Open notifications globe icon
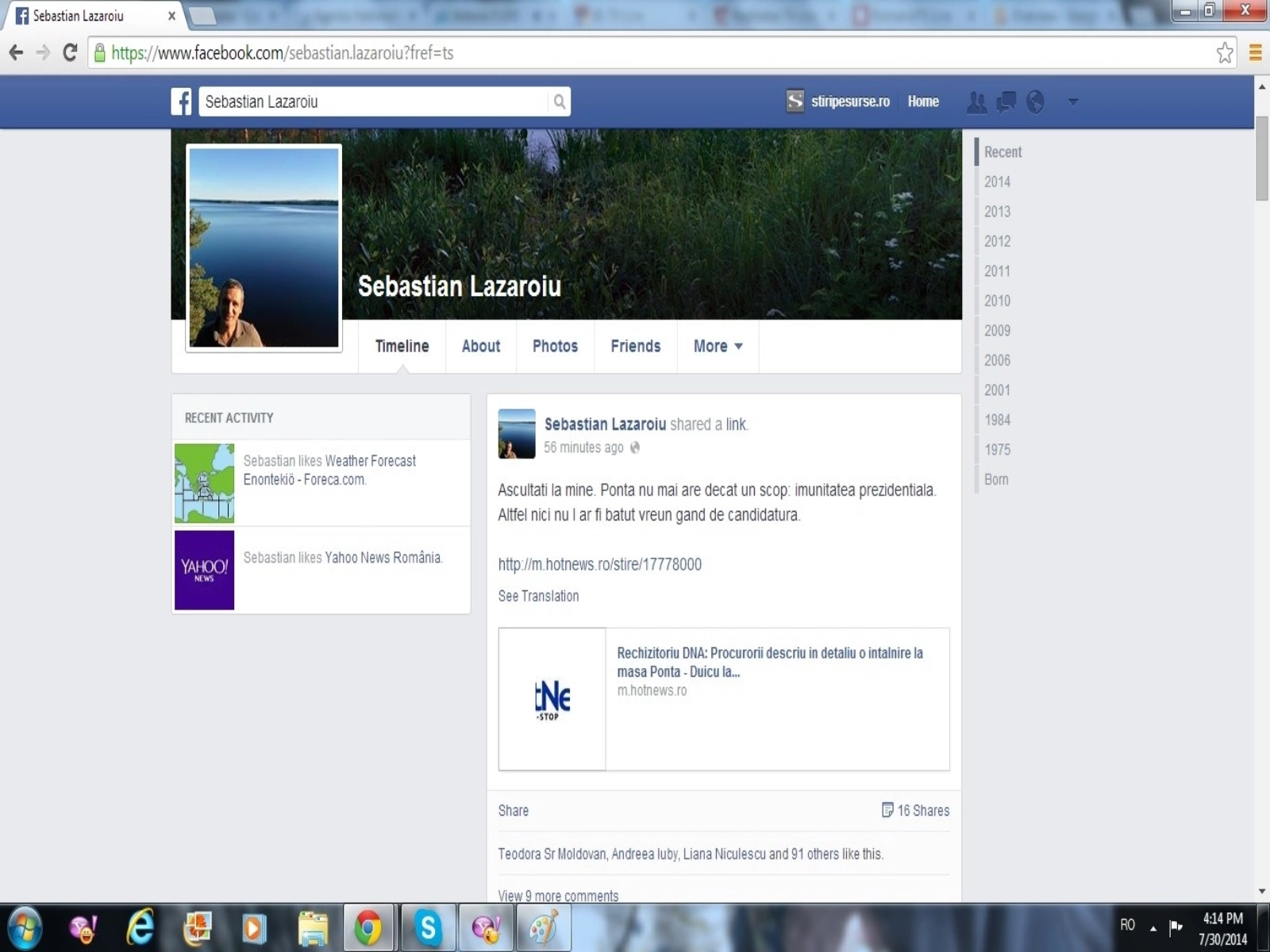The height and width of the screenshot is (952, 1270). 1035,102
